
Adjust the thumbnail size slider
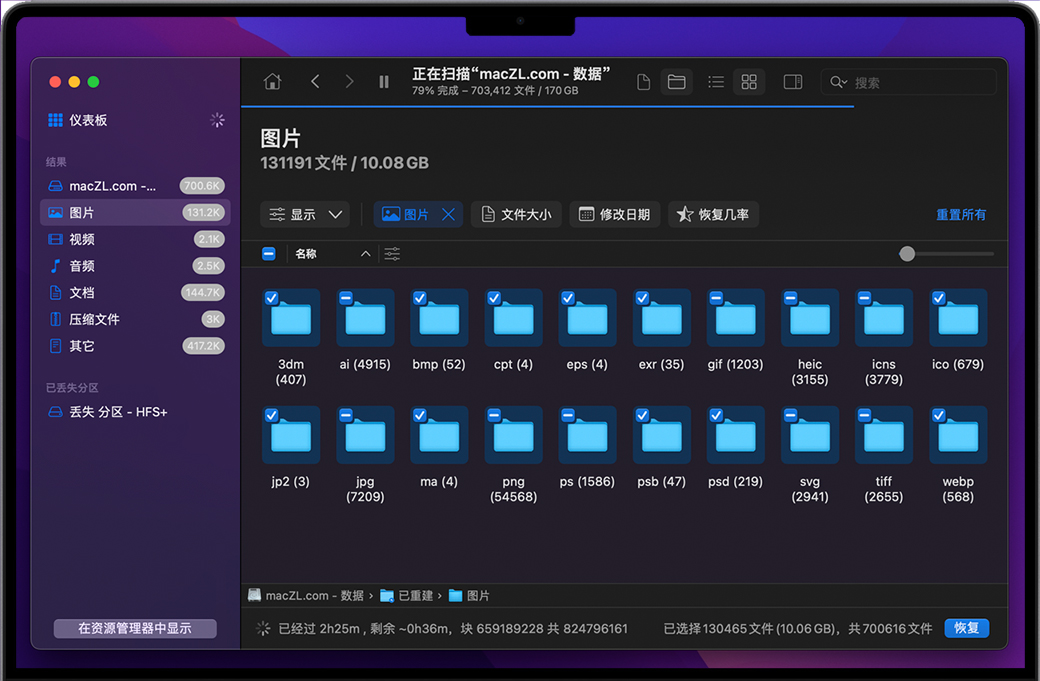(907, 254)
